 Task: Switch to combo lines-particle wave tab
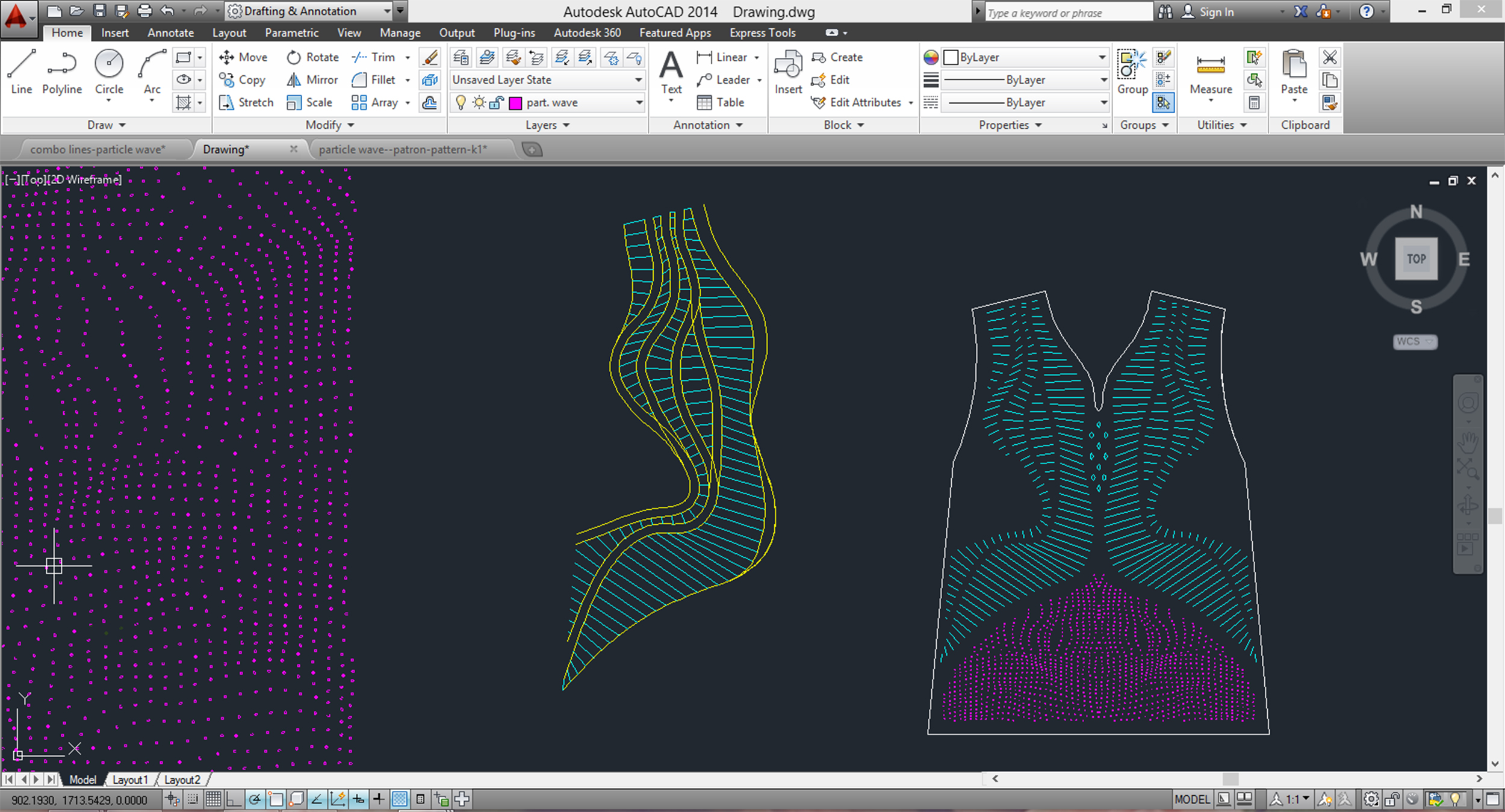pos(97,149)
